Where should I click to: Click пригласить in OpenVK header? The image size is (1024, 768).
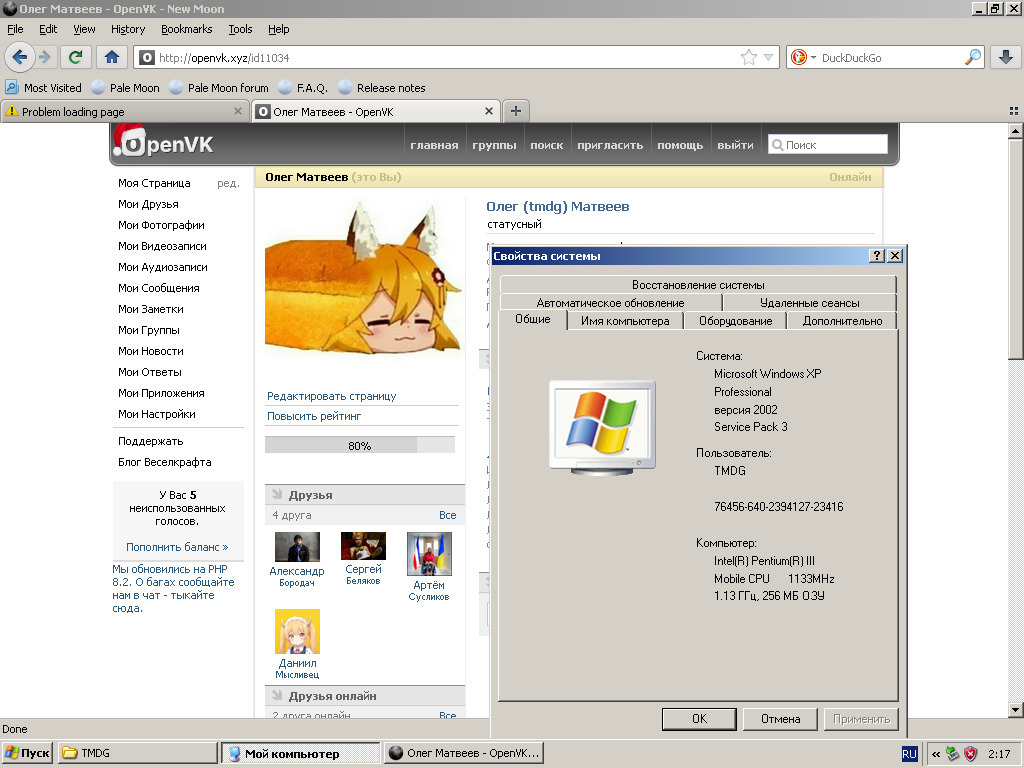pyautogui.click(x=610, y=145)
